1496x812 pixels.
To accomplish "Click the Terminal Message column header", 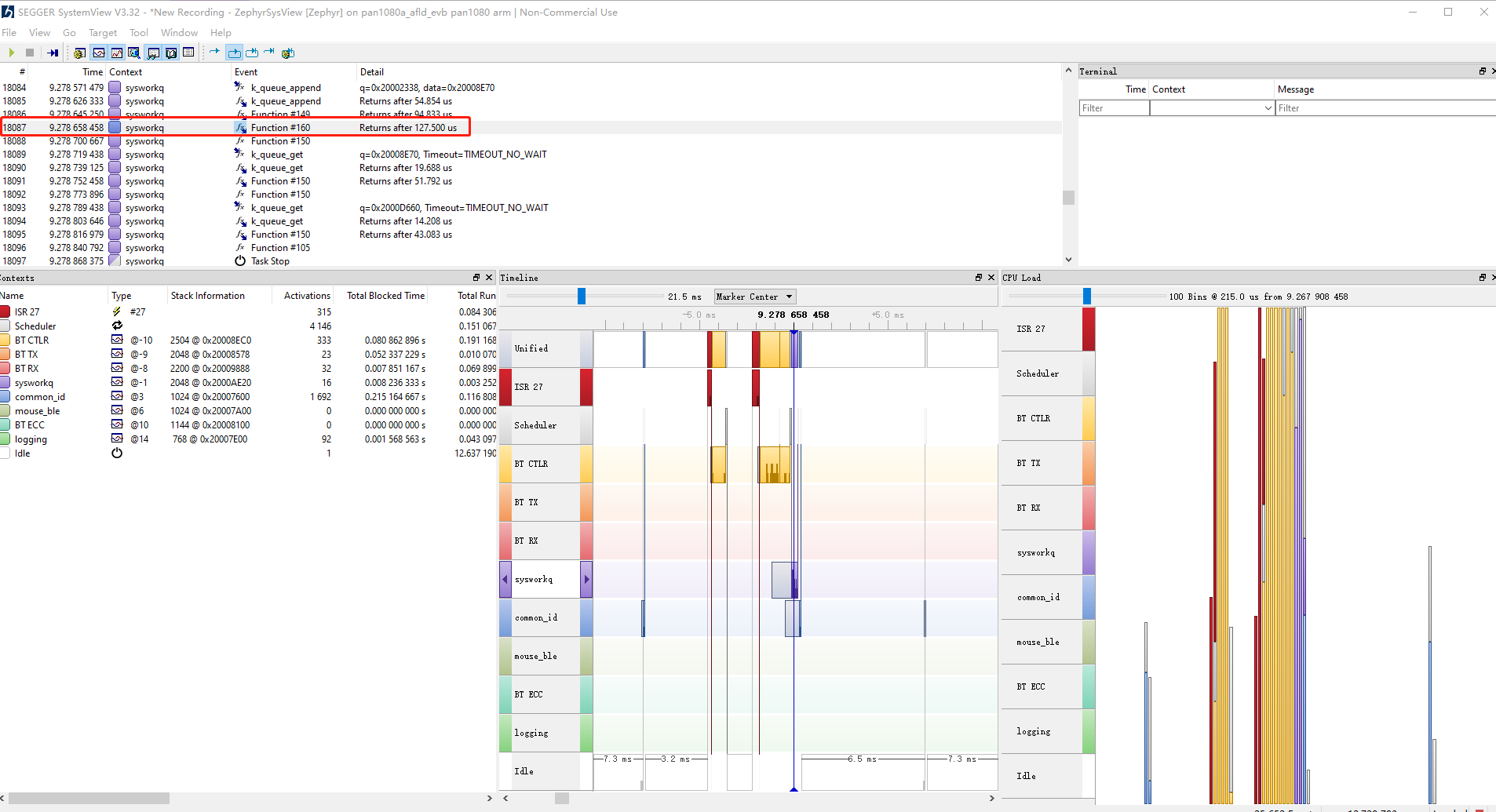I will [x=1295, y=89].
